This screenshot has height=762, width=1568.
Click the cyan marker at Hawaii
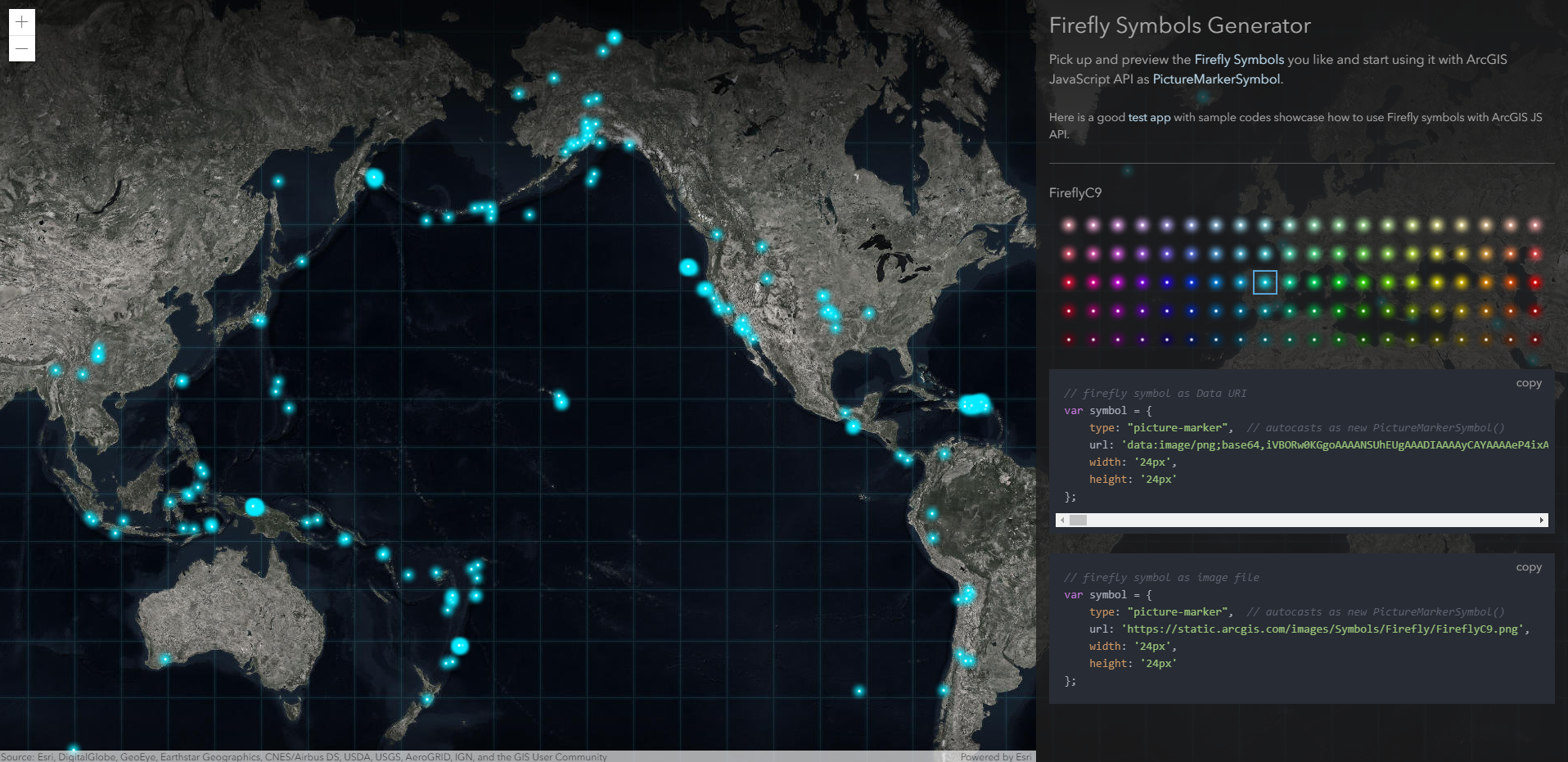[x=561, y=400]
